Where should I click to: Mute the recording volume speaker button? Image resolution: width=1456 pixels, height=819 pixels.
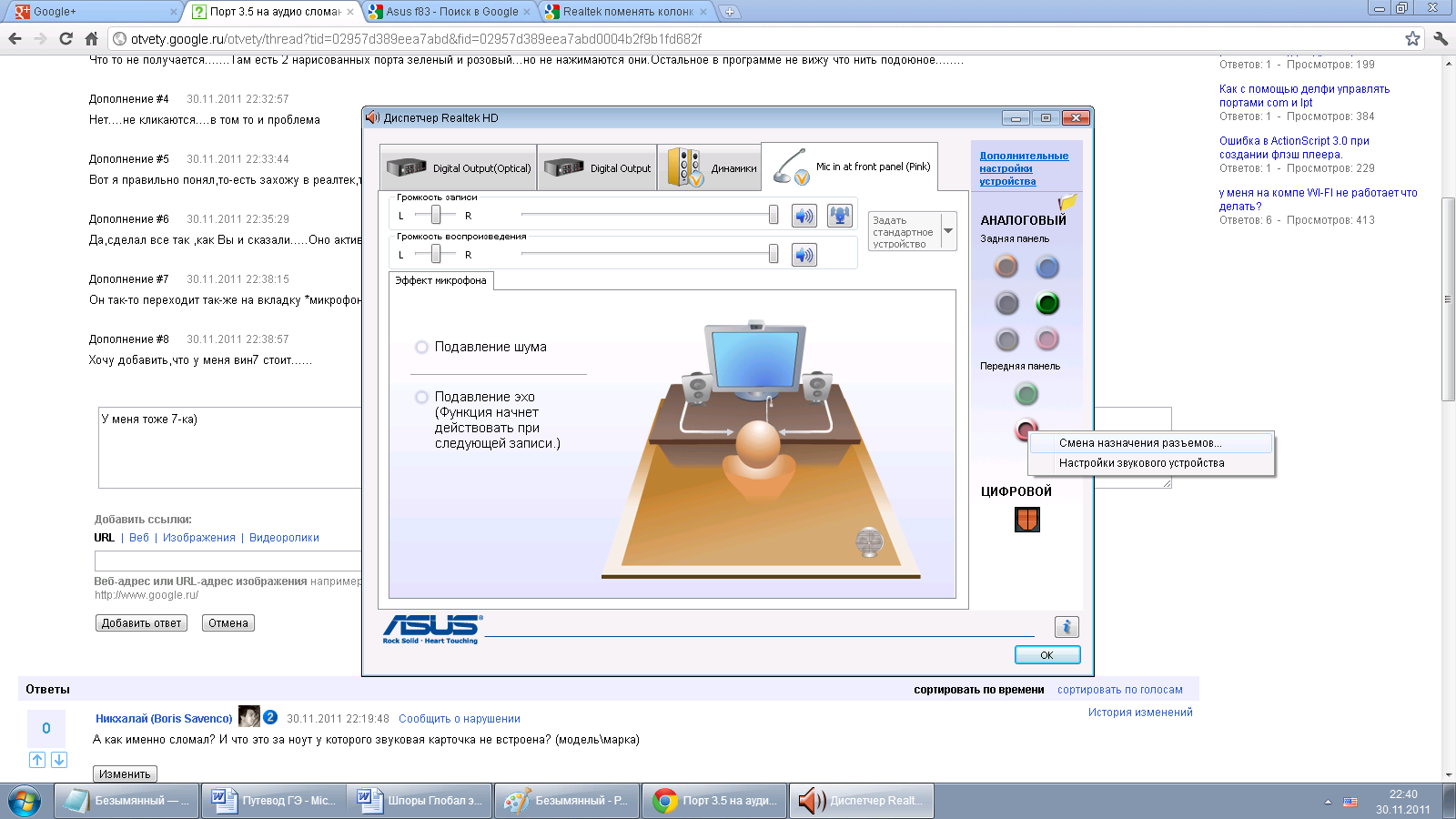click(804, 216)
